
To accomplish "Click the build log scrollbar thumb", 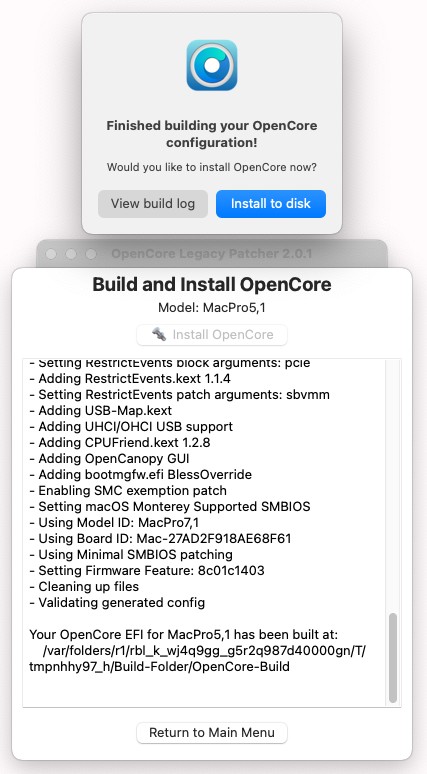I will [393, 658].
